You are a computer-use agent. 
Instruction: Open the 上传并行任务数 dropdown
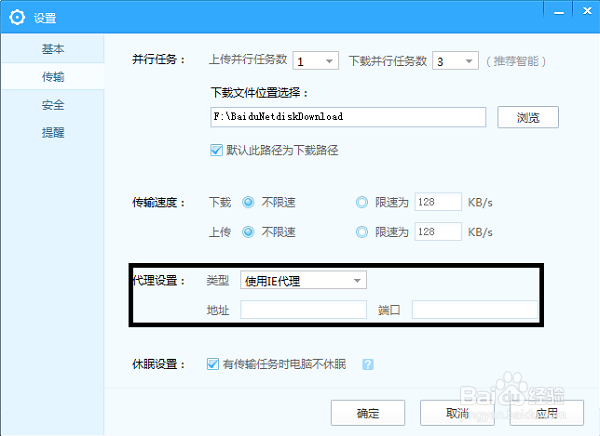coord(316,60)
